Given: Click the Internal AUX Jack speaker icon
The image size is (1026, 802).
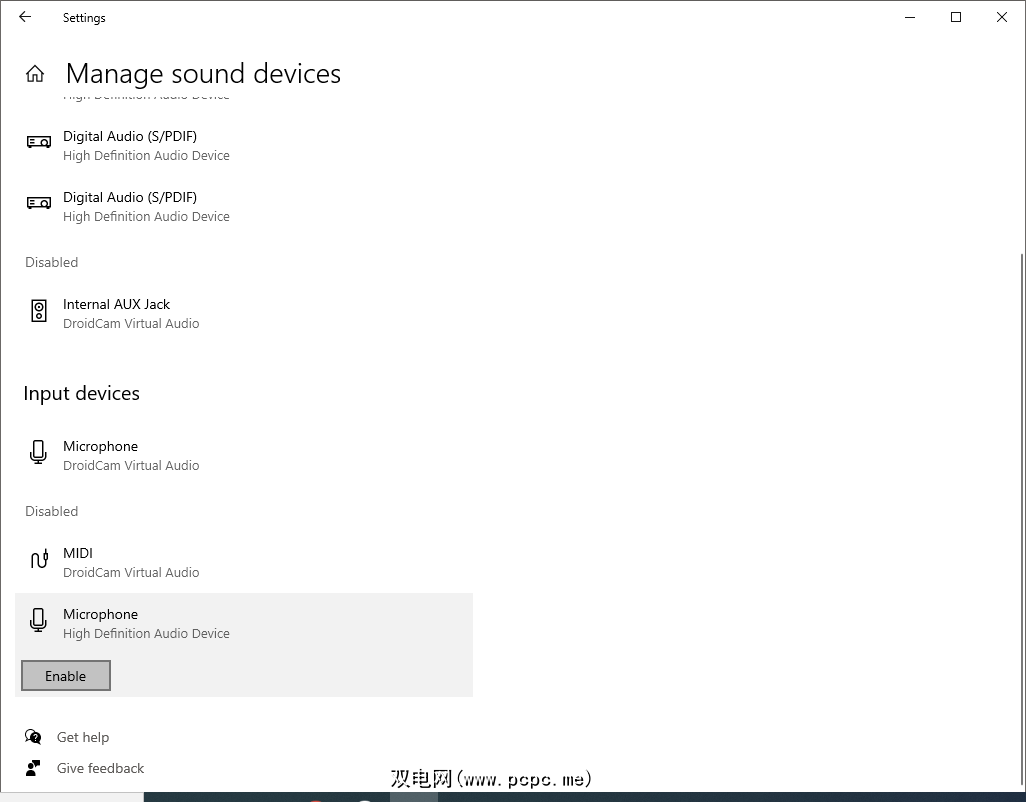Looking at the screenshot, I should pos(39,312).
